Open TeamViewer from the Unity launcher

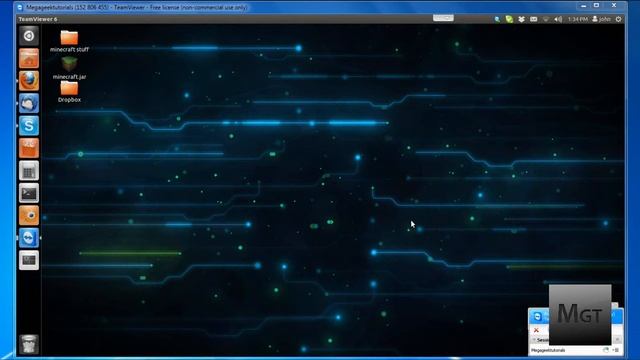29,238
